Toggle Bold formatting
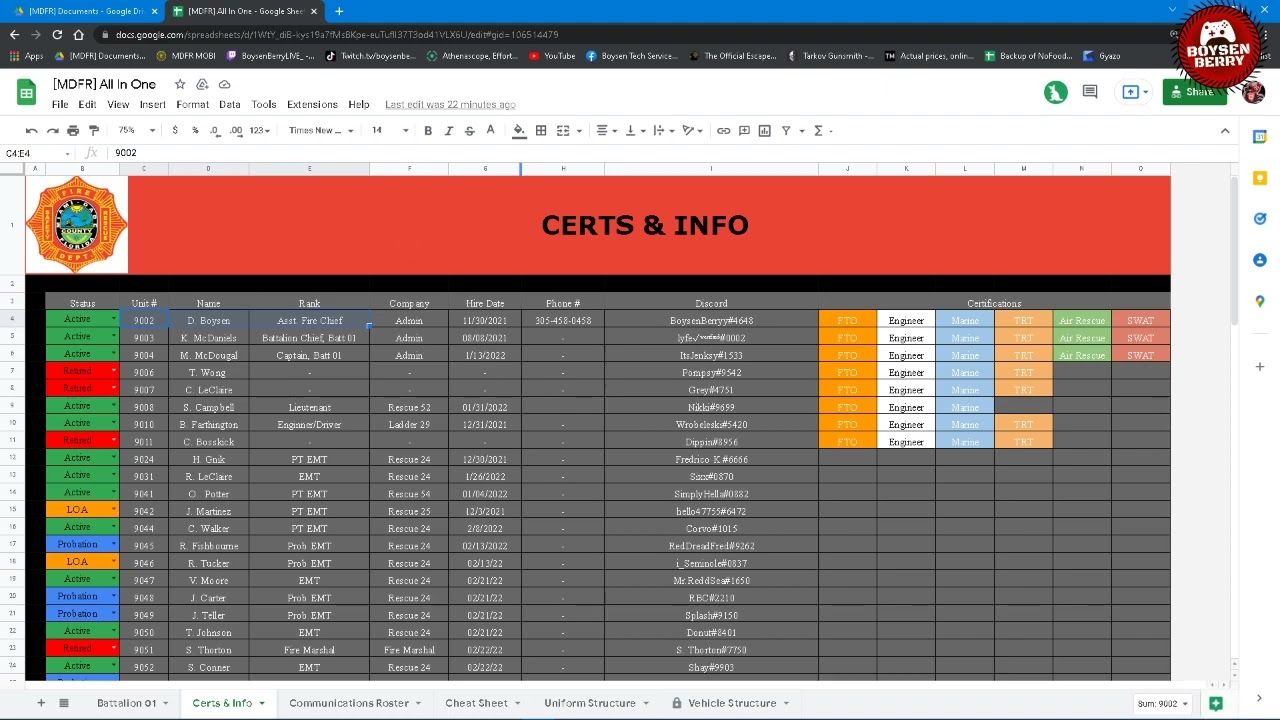This screenshot has height=720, width=1280. pos(428,131)
